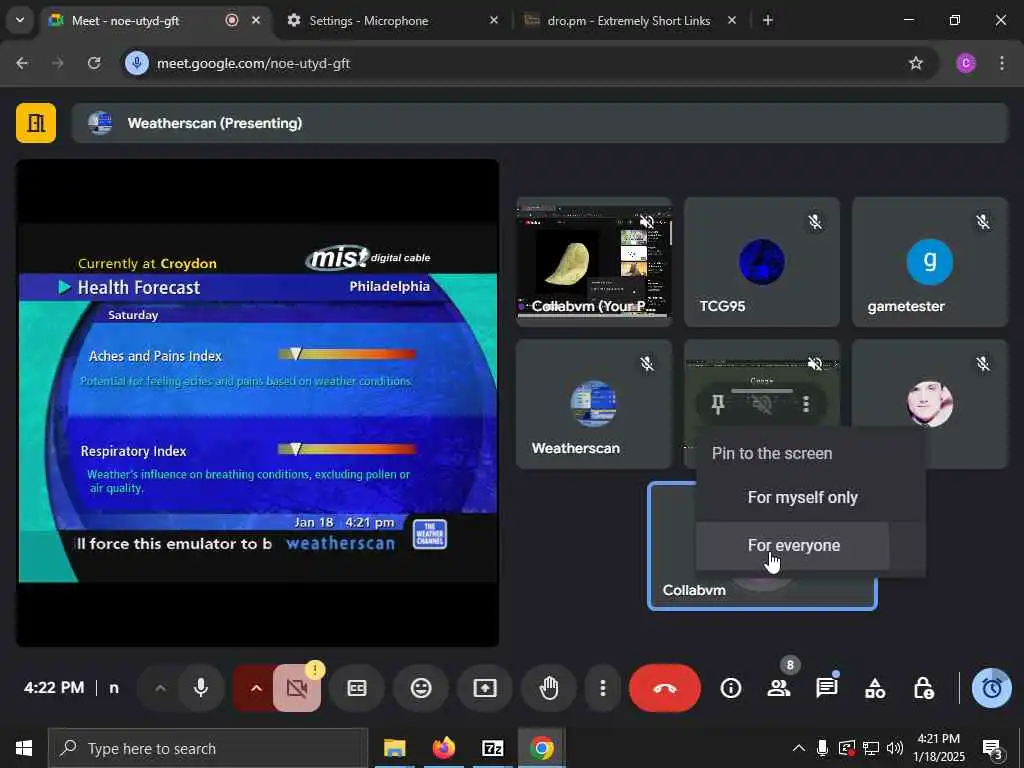Bookmark this page with the star
The width and height of the screenshot is (1024, 768).
pyautogui.click(x=916, y=63)
